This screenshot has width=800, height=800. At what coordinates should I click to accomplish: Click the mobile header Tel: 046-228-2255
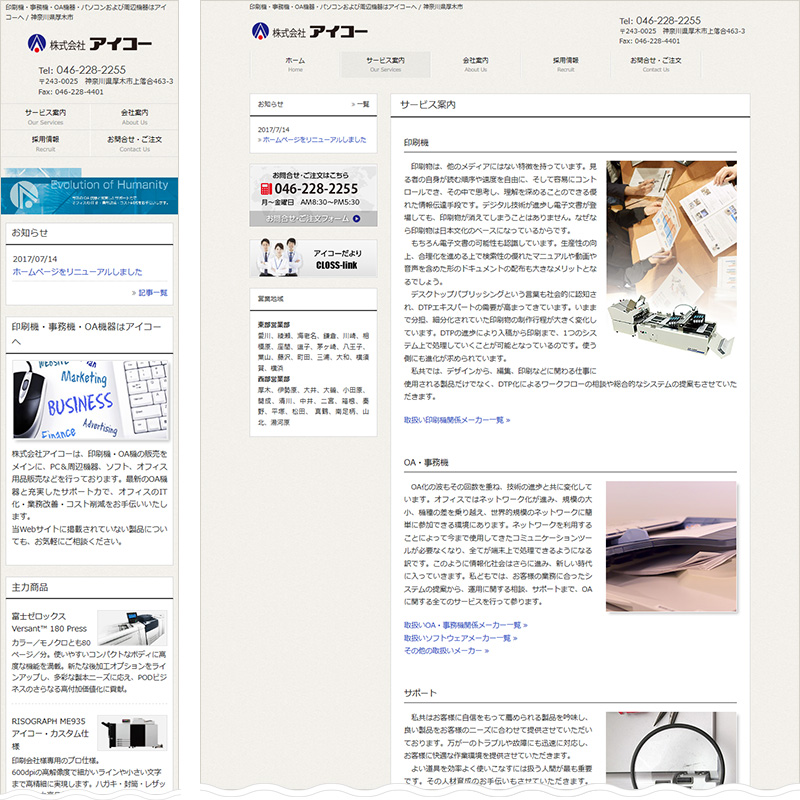[x=82, y=70]
